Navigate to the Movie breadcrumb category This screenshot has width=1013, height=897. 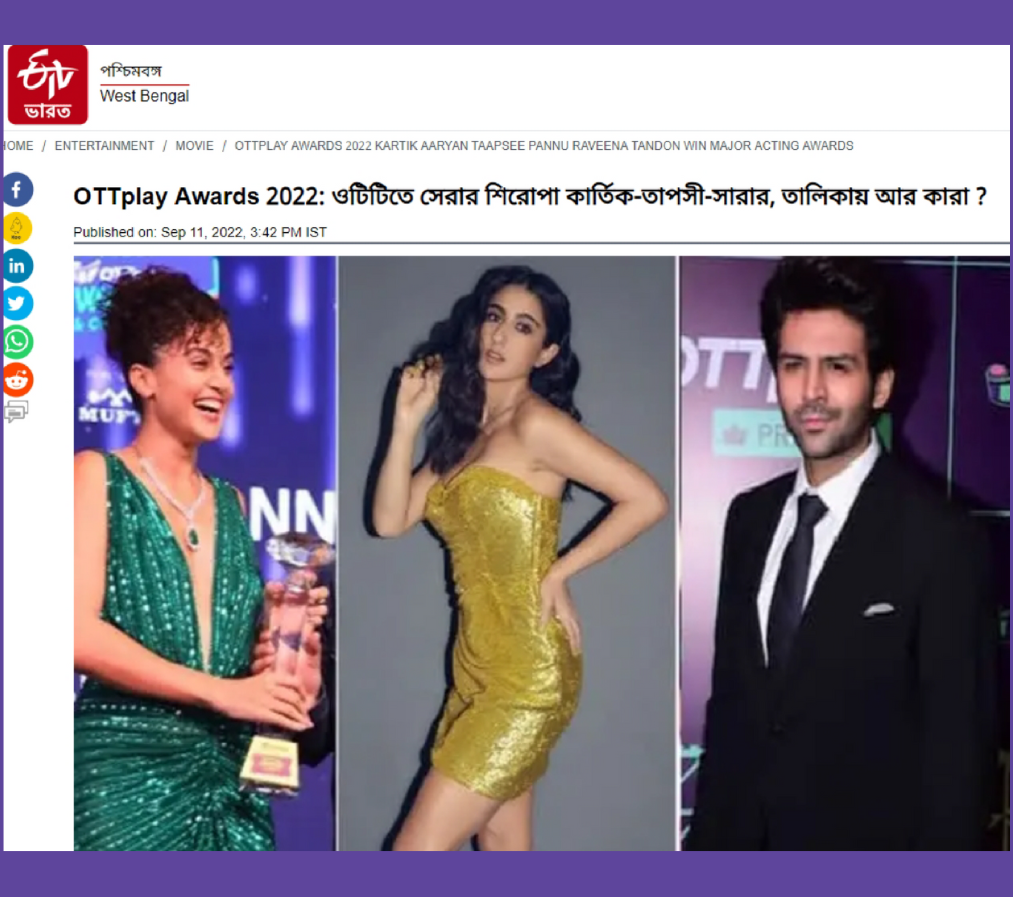[x=194, y=146]
